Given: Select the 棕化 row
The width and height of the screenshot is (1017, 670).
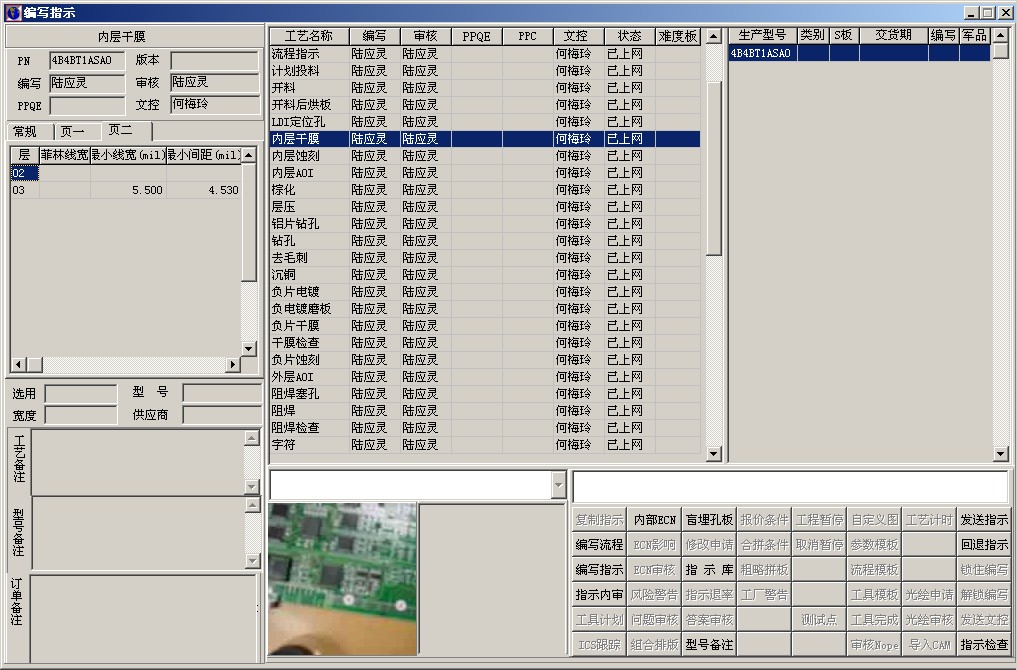Looking at the screenshot, I should click(485, 189).
